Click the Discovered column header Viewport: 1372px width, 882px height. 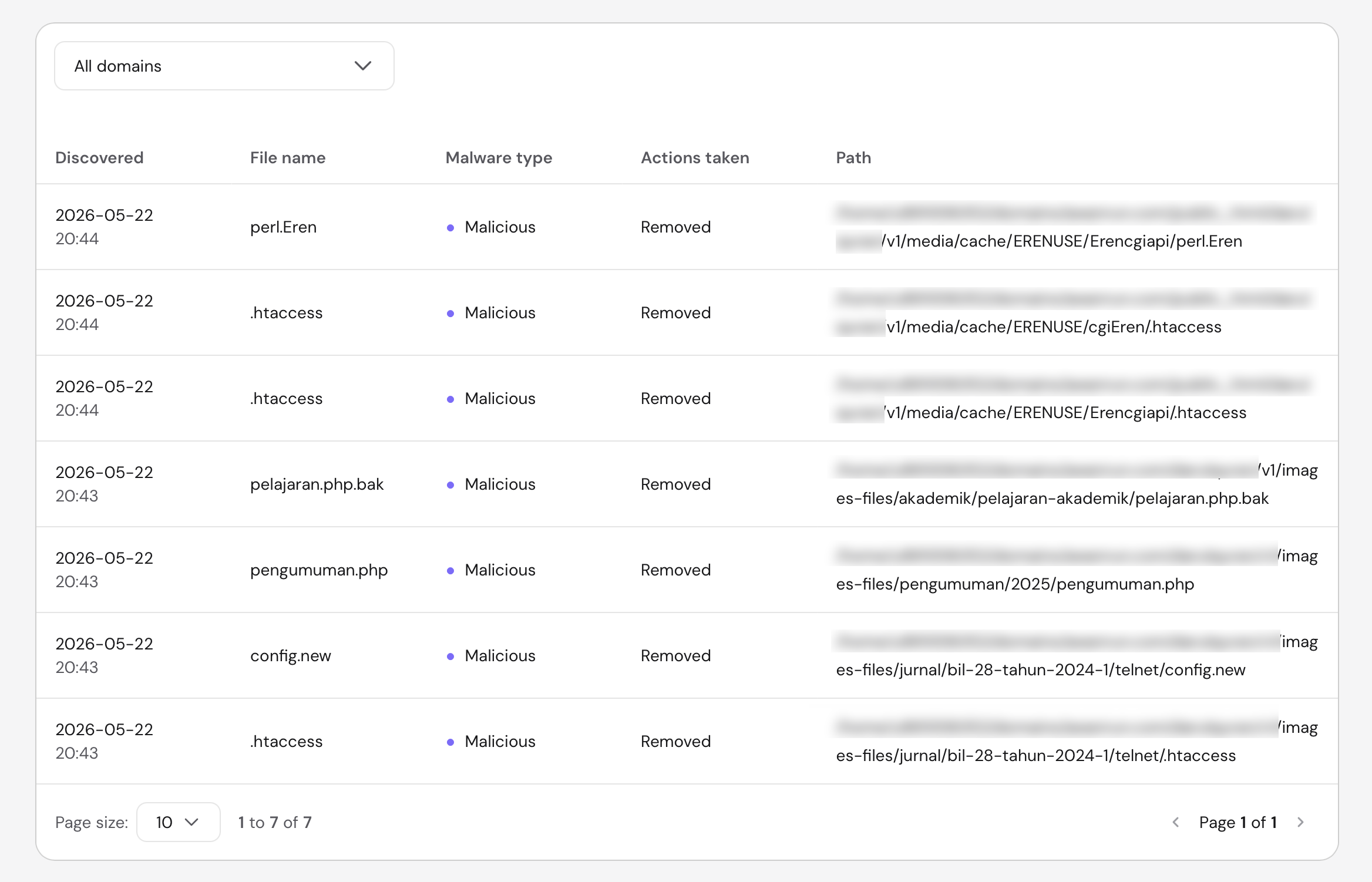(99, 157)
